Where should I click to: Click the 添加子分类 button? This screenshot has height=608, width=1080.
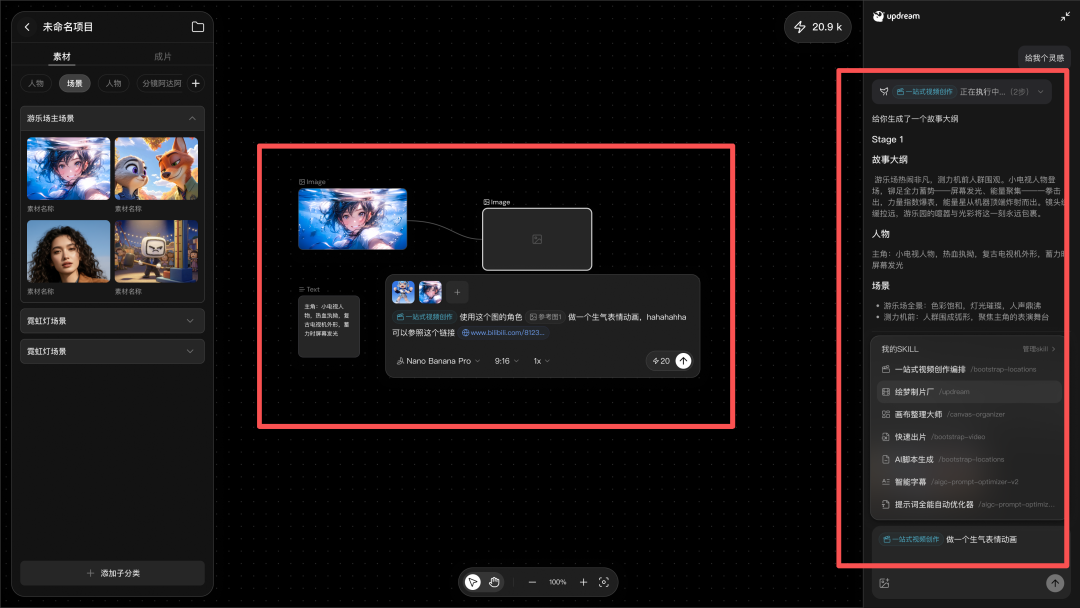pyautogui.click(x=111, y=572)
